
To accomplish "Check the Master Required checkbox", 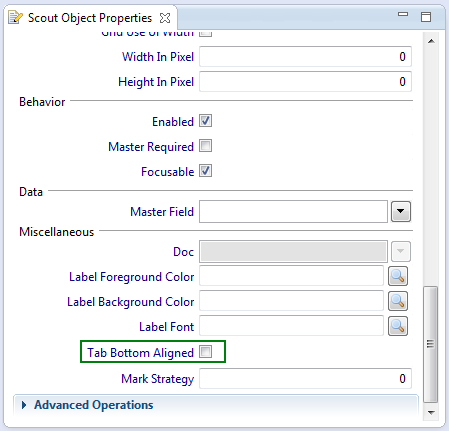I will tap(205, 146).
